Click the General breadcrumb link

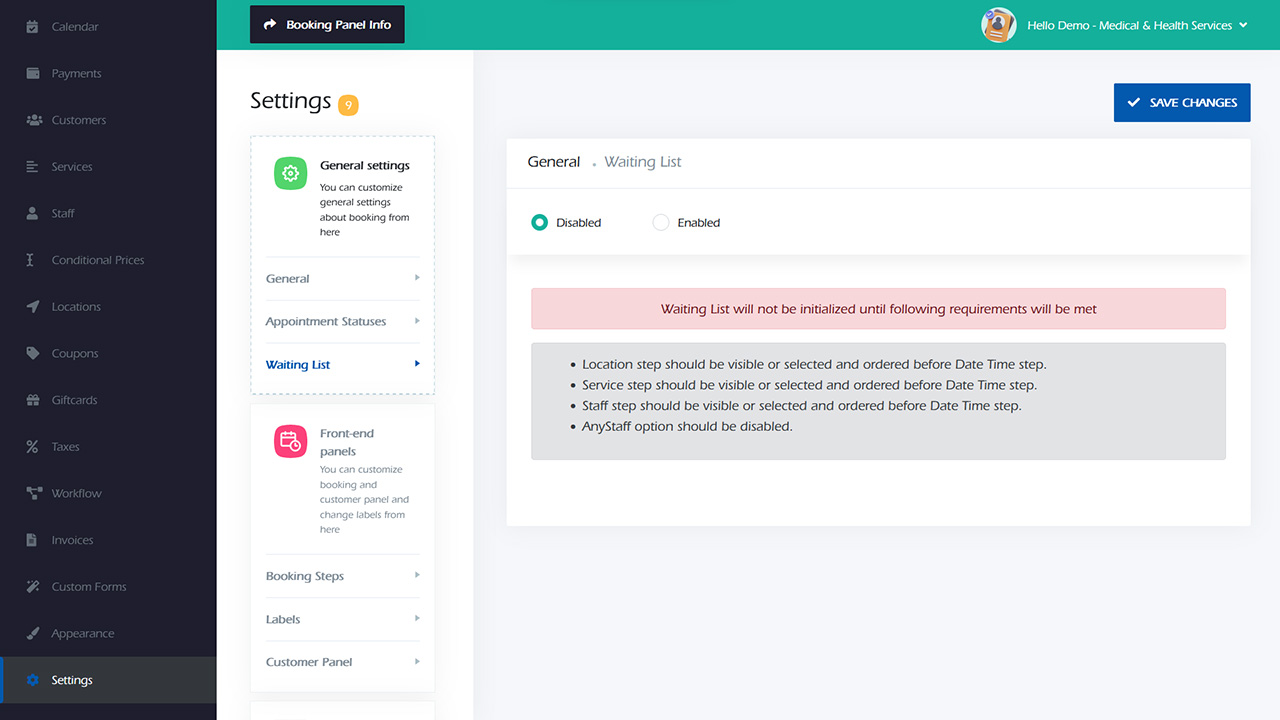[x=554, y=162]
